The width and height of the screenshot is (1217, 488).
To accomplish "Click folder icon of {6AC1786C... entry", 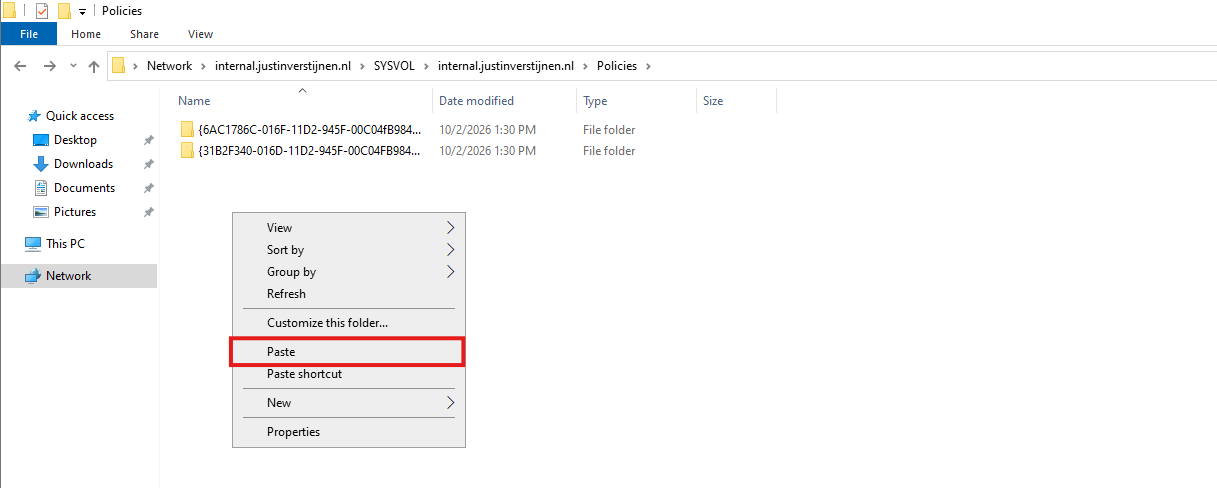I will click(187, 130).
